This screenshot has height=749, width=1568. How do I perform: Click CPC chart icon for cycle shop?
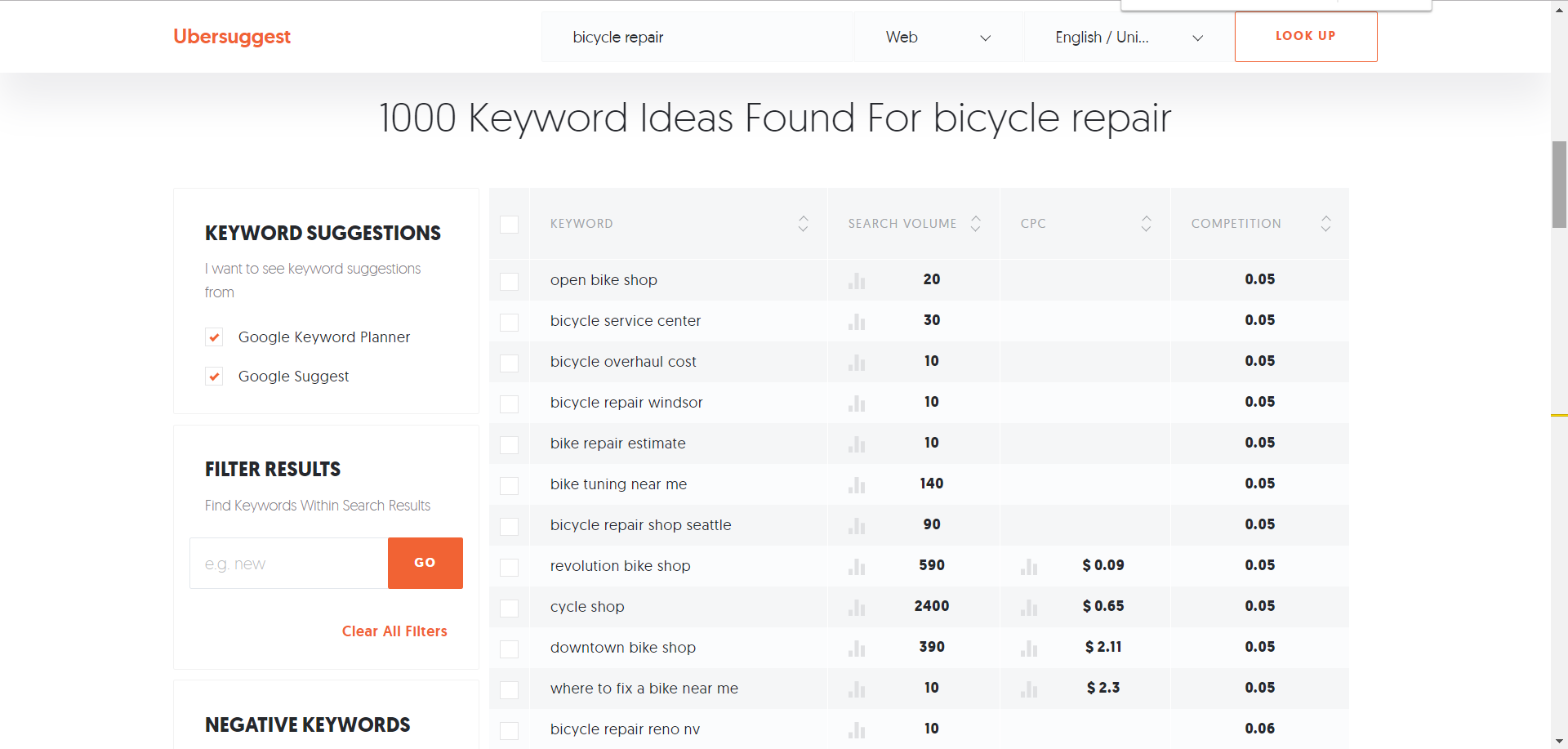coord(1029,608)
